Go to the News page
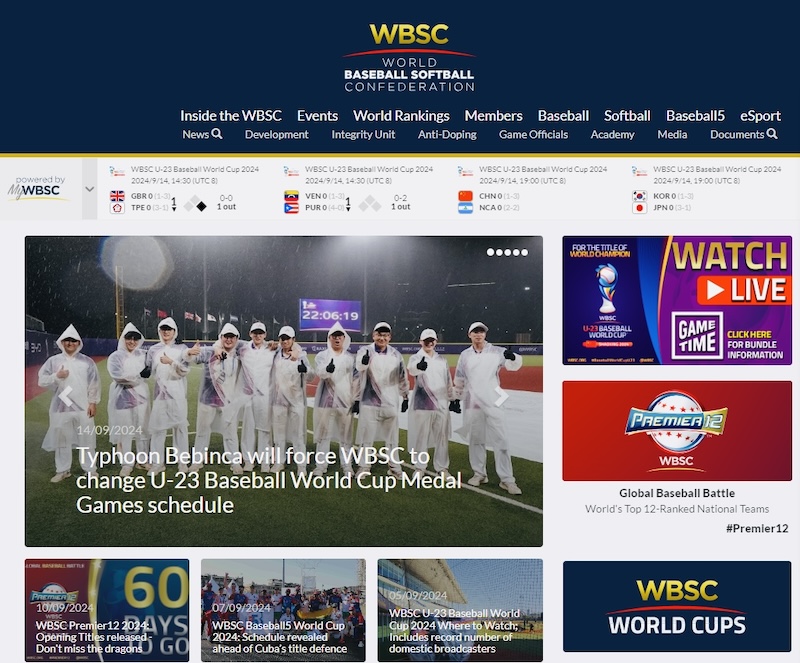This screenshot has width=800, height=663. [x=196, y=134]
